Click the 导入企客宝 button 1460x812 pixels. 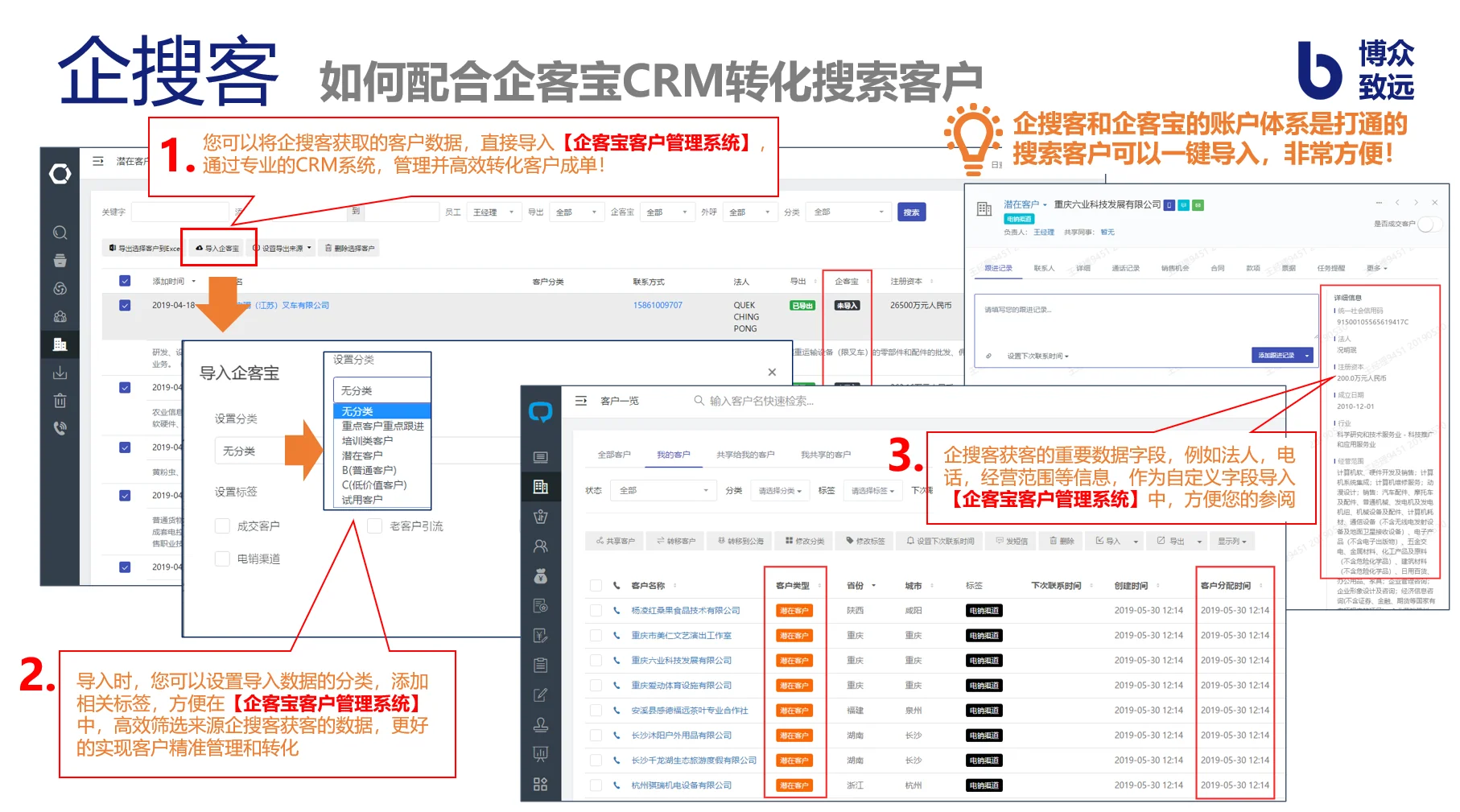click(217, 248)
